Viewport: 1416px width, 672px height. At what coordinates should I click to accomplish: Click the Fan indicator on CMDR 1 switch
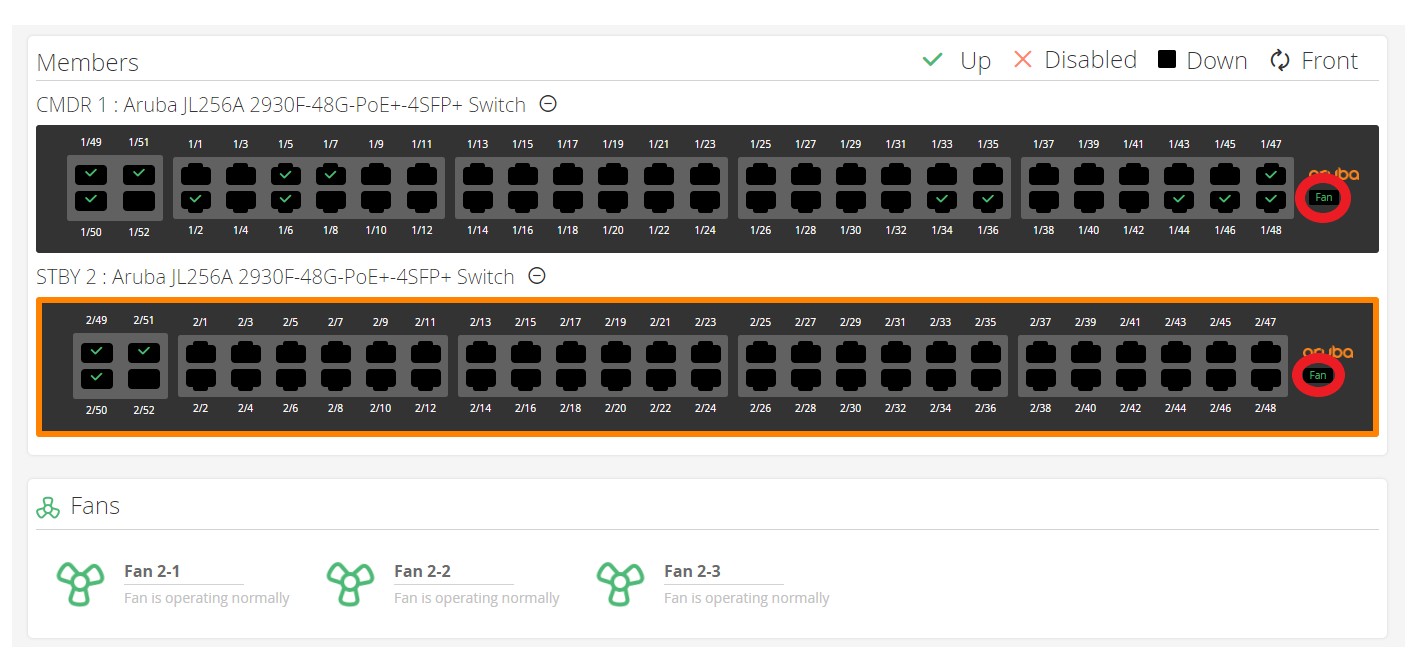[x=1323, y=198]
